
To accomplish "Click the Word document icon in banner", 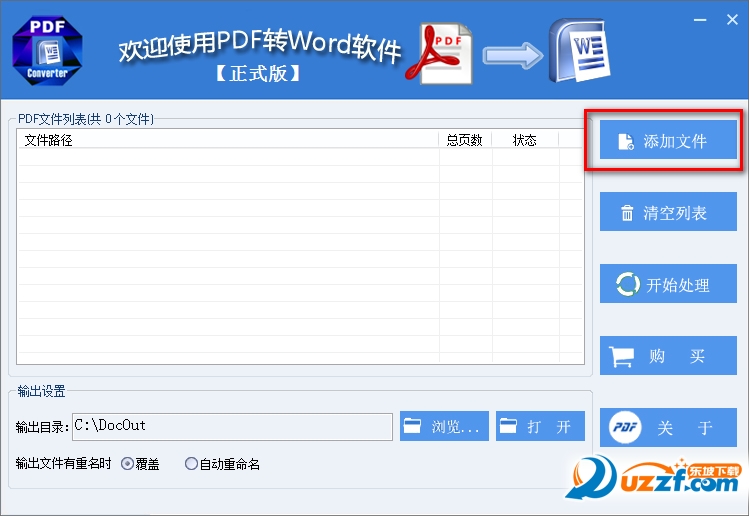I will click(579, 51).
